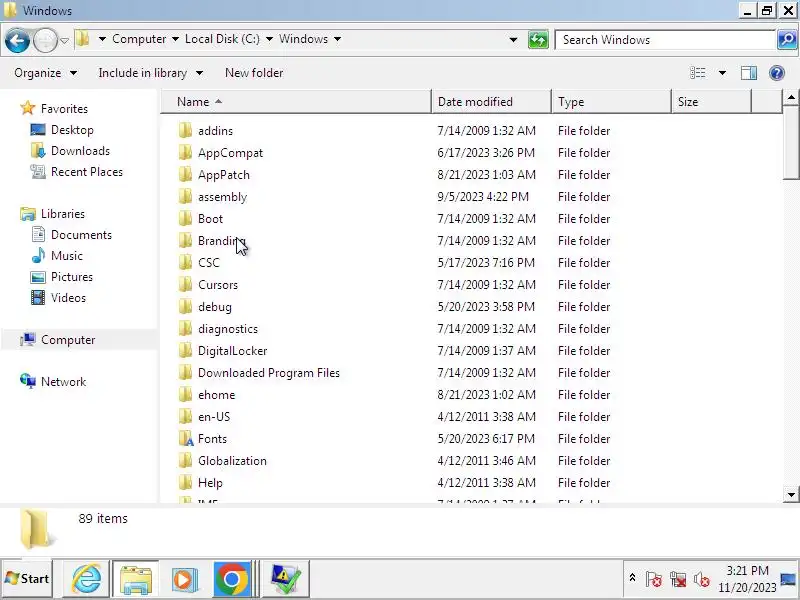Select the DigitalLocker folder name

pyautogui.click(x=233, y=351)
